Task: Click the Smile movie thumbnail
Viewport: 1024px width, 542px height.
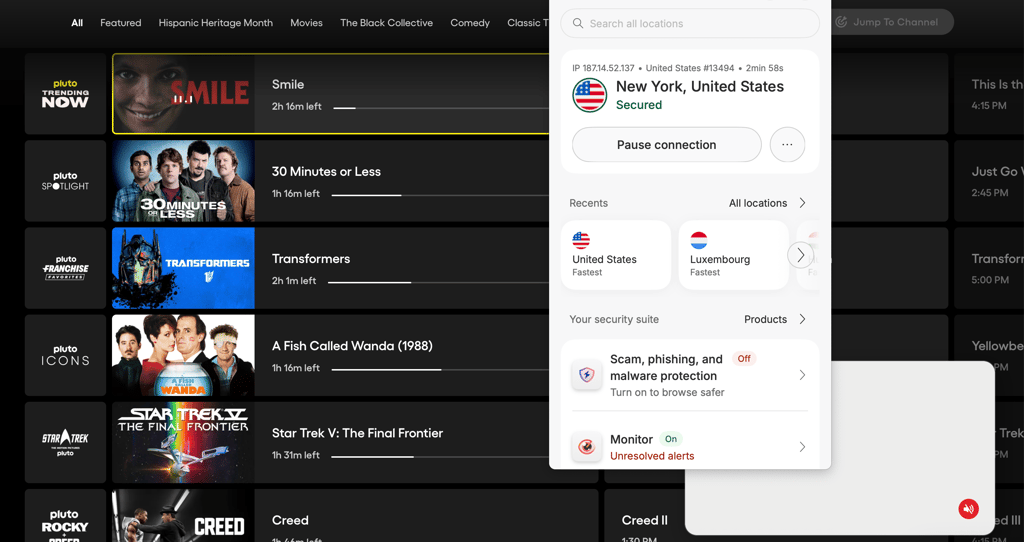Action: tap(184, 93)
